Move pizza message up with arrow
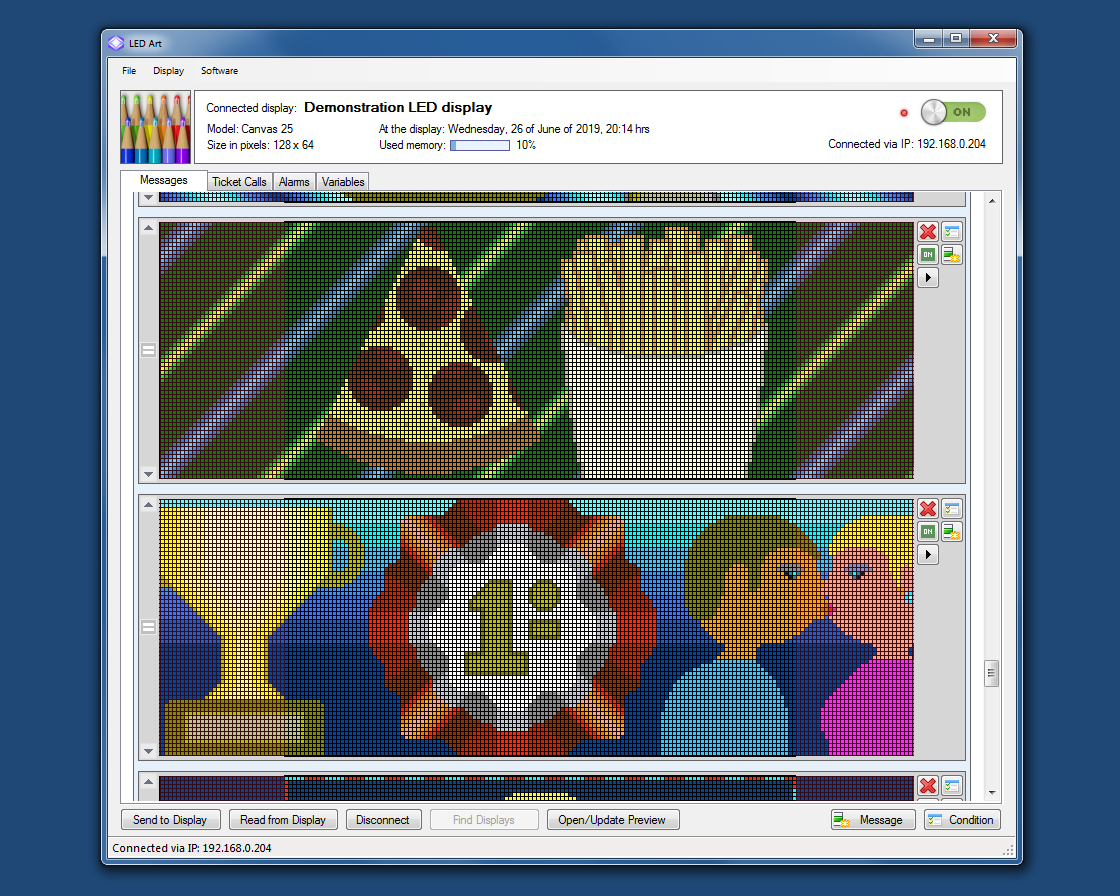Screen dimensions: 1120x896 (149, 228)
